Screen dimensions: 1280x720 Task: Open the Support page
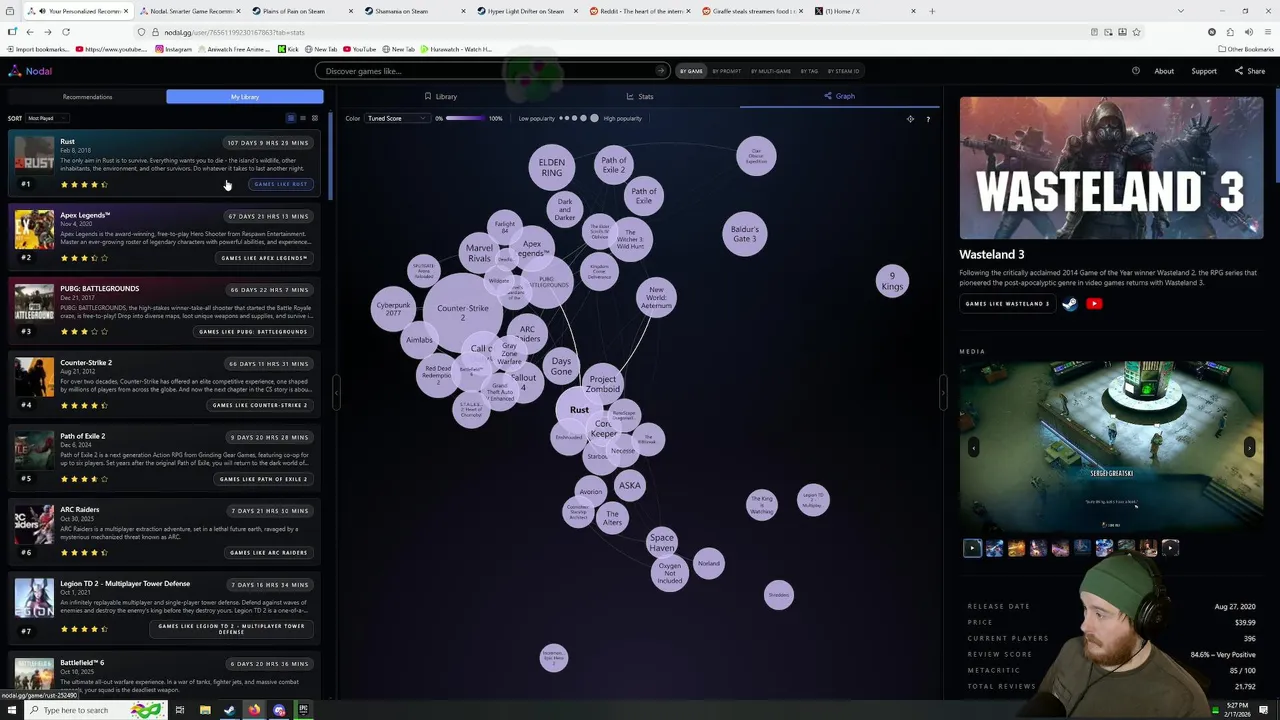[1204, 71]
